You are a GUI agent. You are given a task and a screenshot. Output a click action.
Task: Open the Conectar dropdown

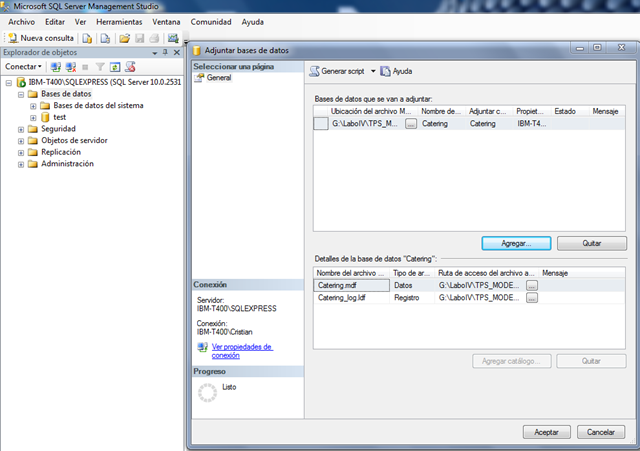(23, 66)
